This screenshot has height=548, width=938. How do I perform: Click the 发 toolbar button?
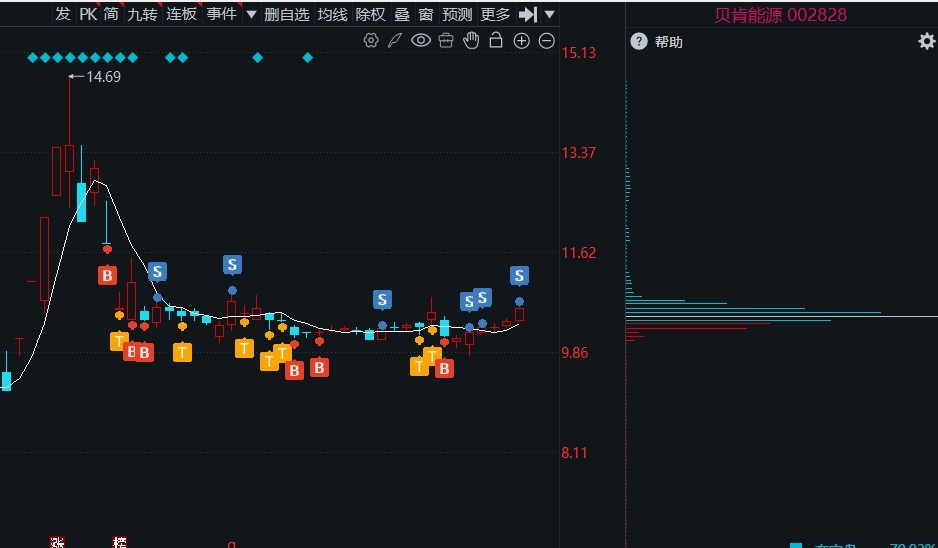tap(63, 14)
